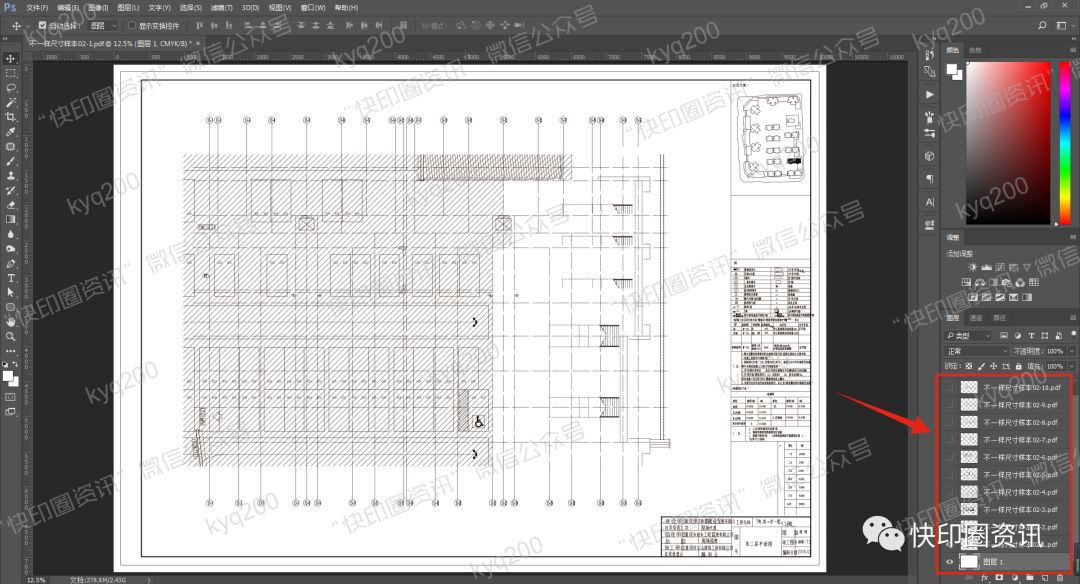Show the 不一样尺寸样本02-6.pdf layer
1080x584 pixels.
tap(950, 457)
